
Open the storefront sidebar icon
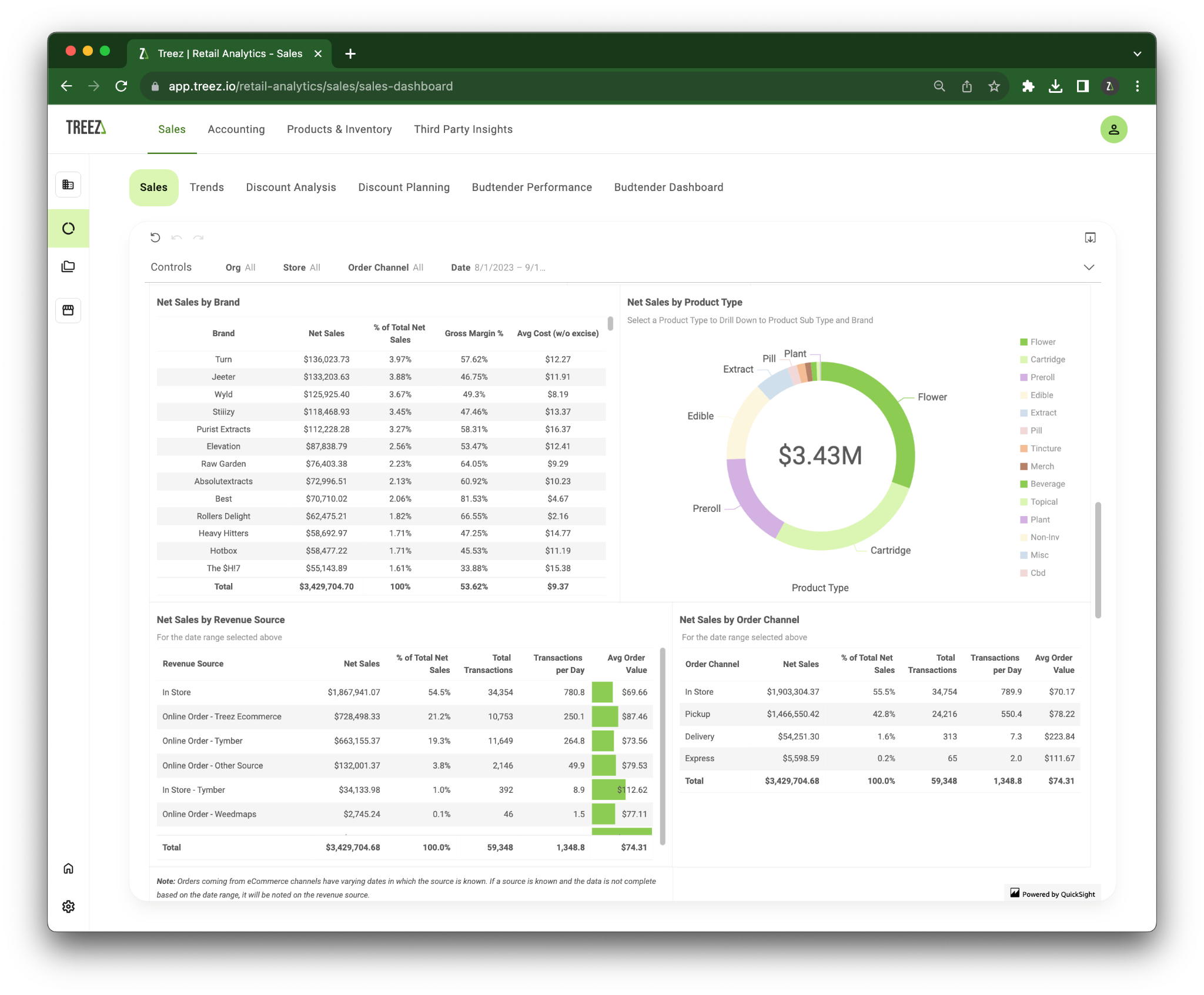click(68, 310)
